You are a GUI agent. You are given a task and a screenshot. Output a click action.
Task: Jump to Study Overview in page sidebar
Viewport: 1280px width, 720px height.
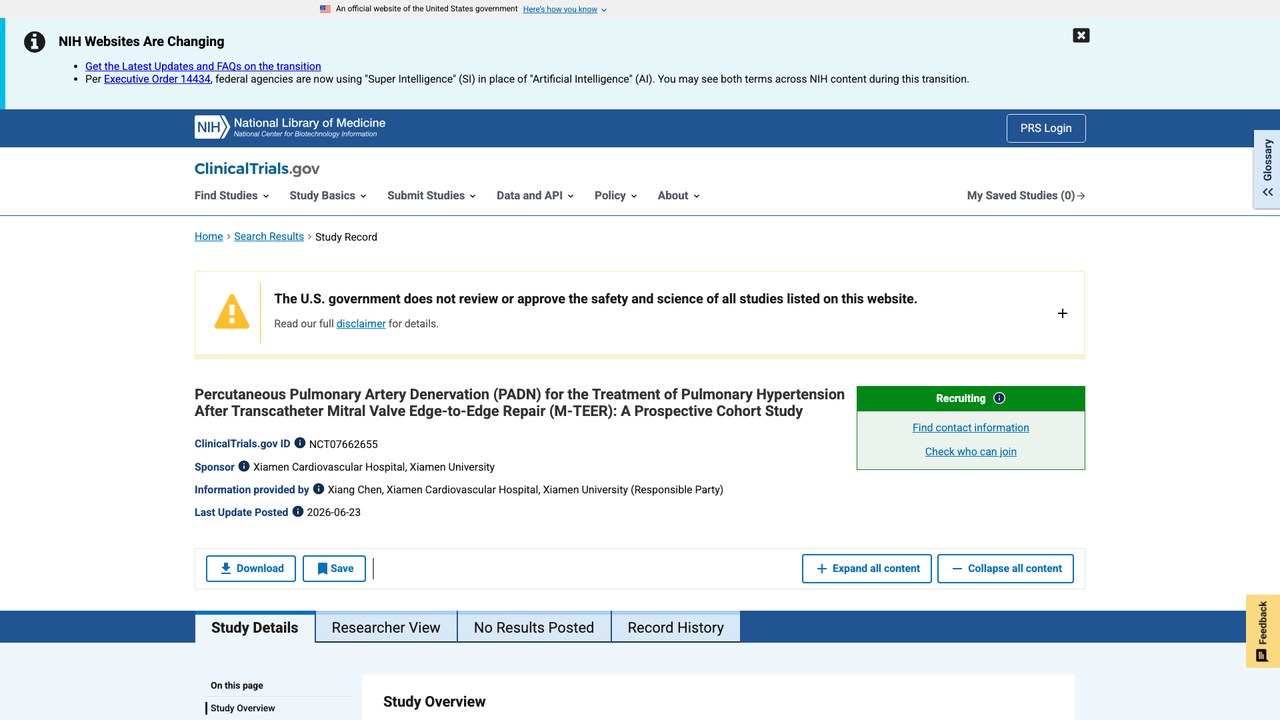point(243,708)
